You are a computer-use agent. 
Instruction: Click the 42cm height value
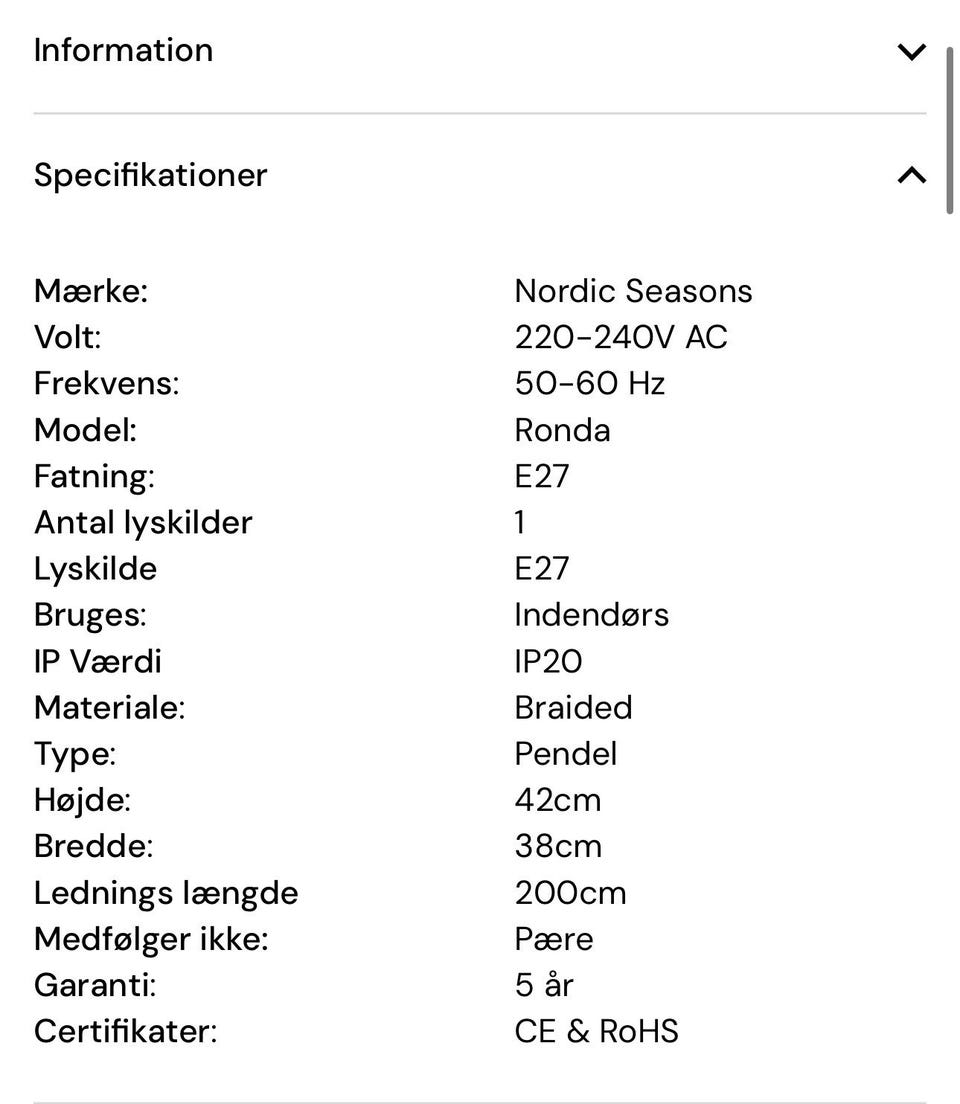(558, 800)
